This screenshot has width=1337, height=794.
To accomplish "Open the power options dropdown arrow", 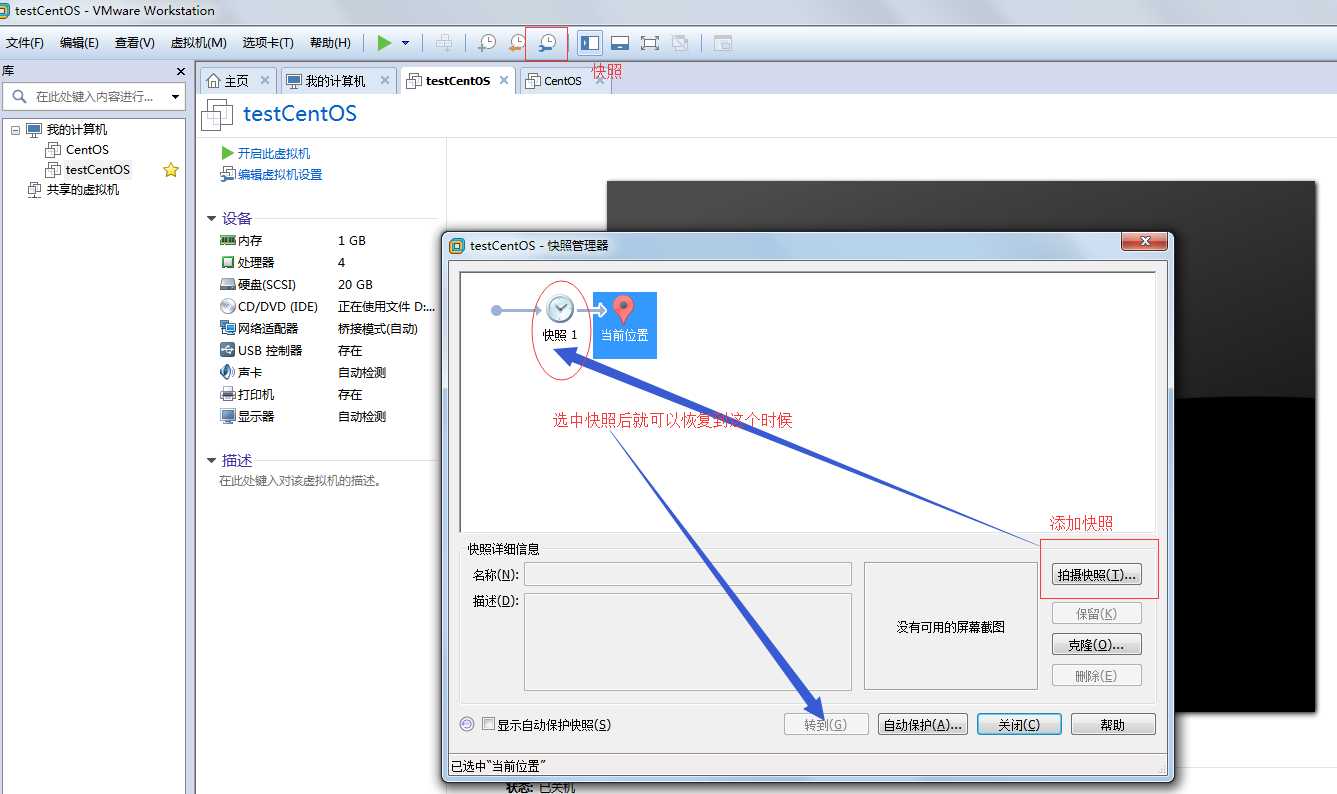I will tap(405, 43).
